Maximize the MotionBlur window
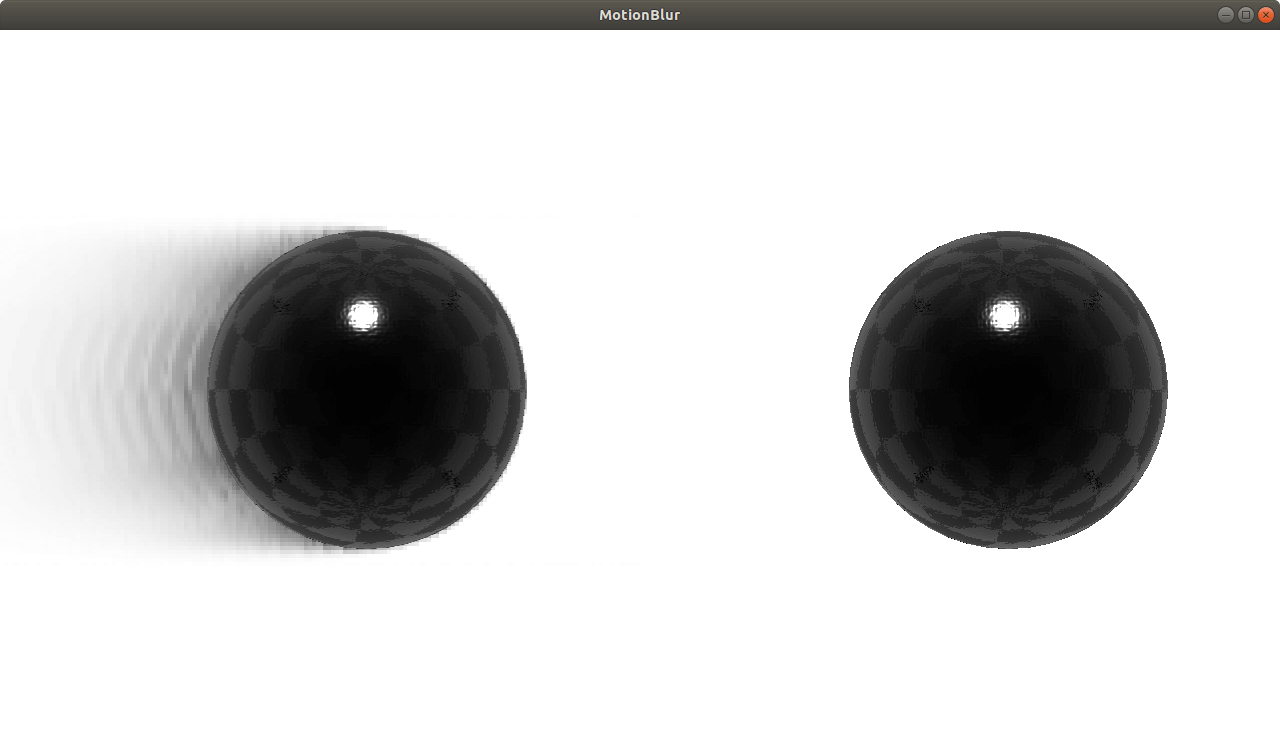The image size is (1280, 750). (1246, 15)
